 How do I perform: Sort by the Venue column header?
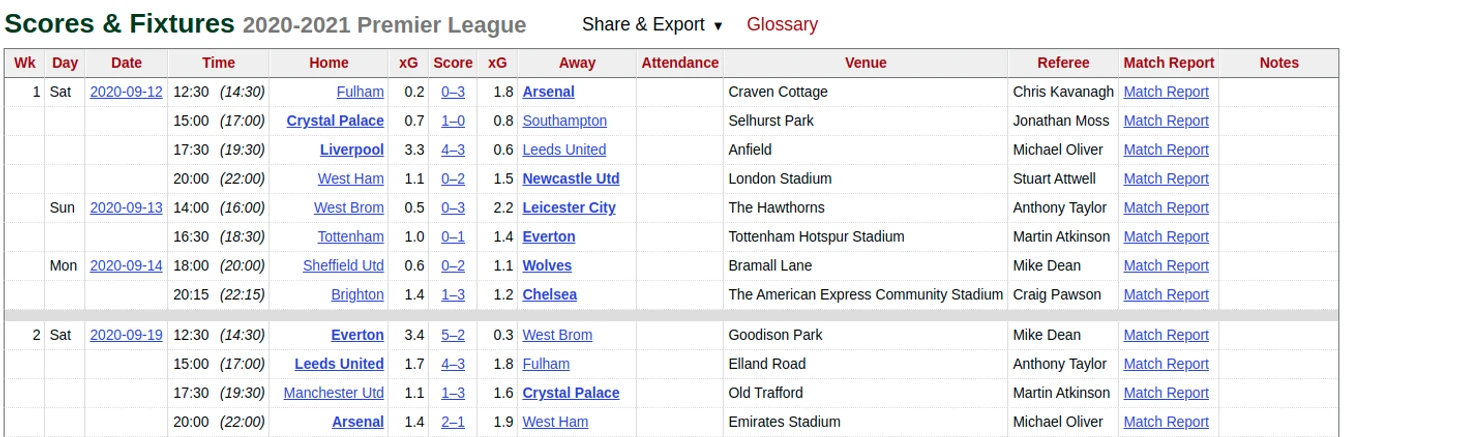click(x=865, y=62)
